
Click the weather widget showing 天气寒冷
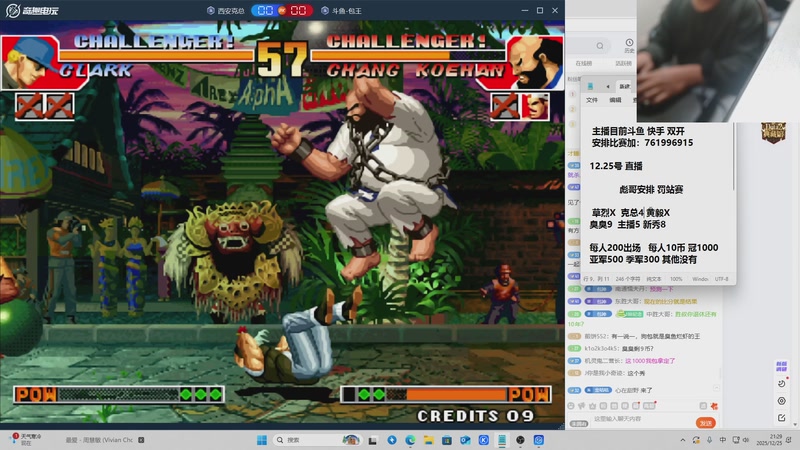[26, 440]
